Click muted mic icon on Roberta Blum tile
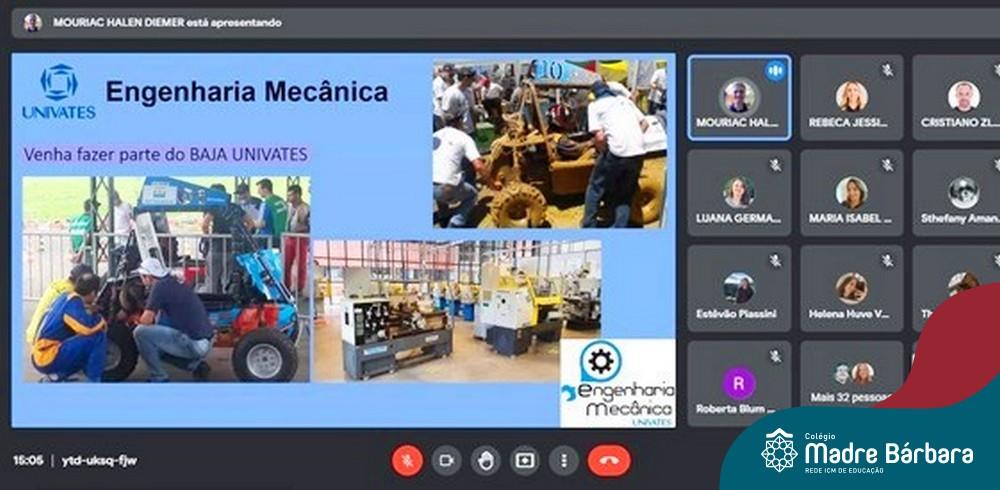 (775, 356)
